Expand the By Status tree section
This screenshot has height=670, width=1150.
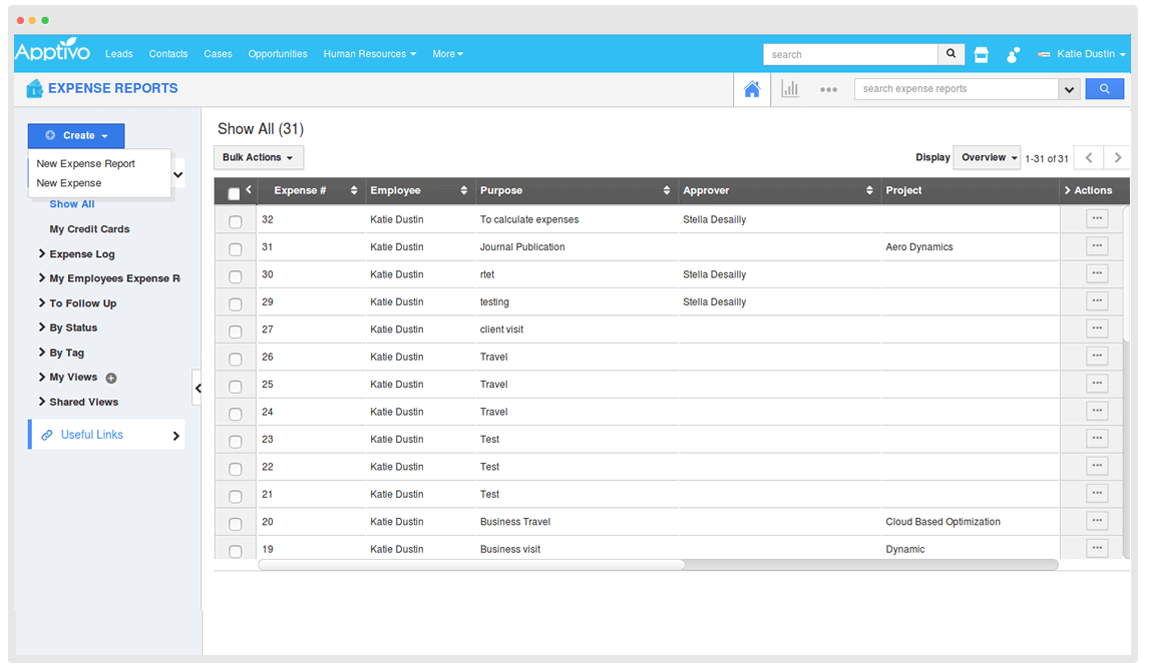(73, 328)
